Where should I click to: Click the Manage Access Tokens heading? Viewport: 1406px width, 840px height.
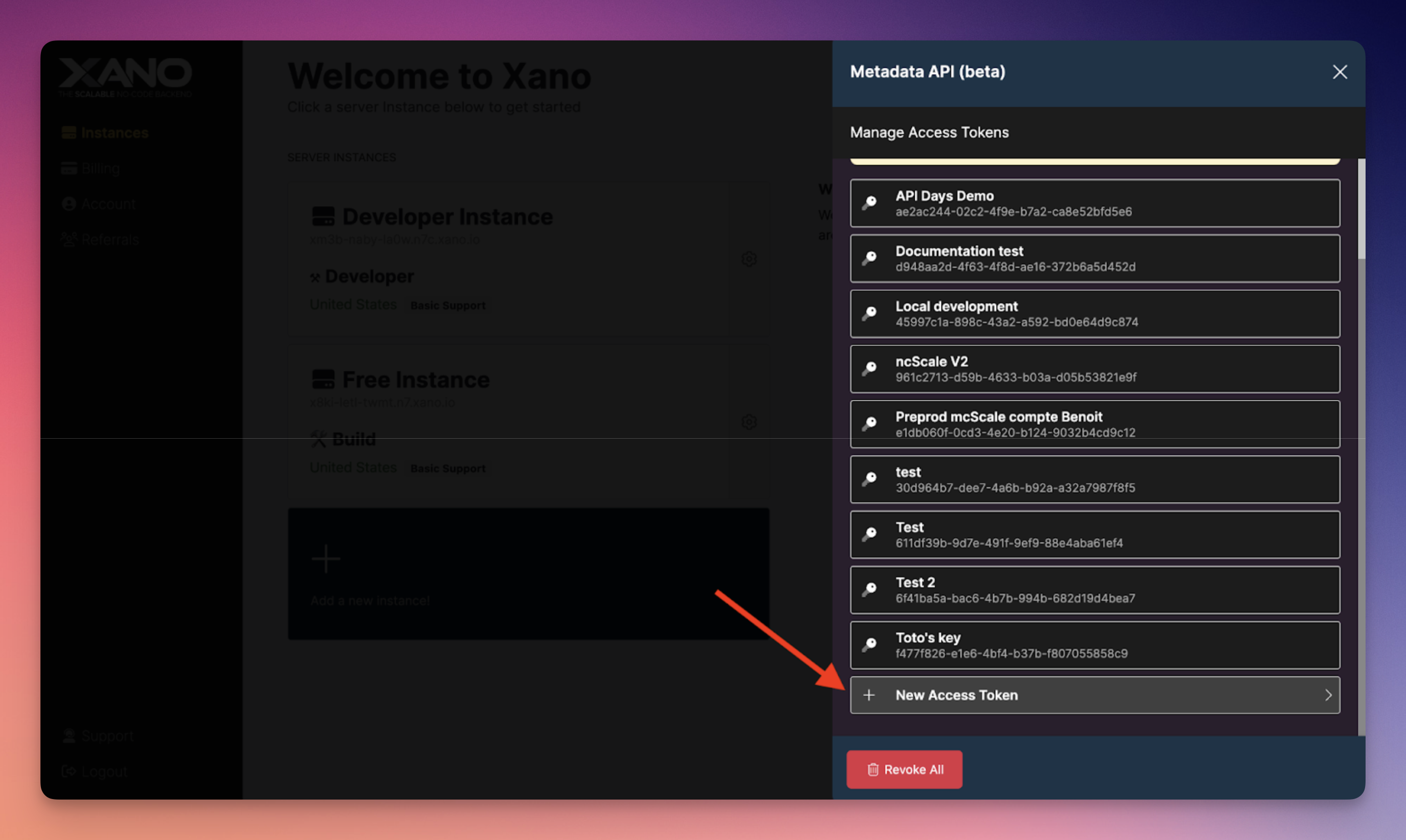pos(929,132)
